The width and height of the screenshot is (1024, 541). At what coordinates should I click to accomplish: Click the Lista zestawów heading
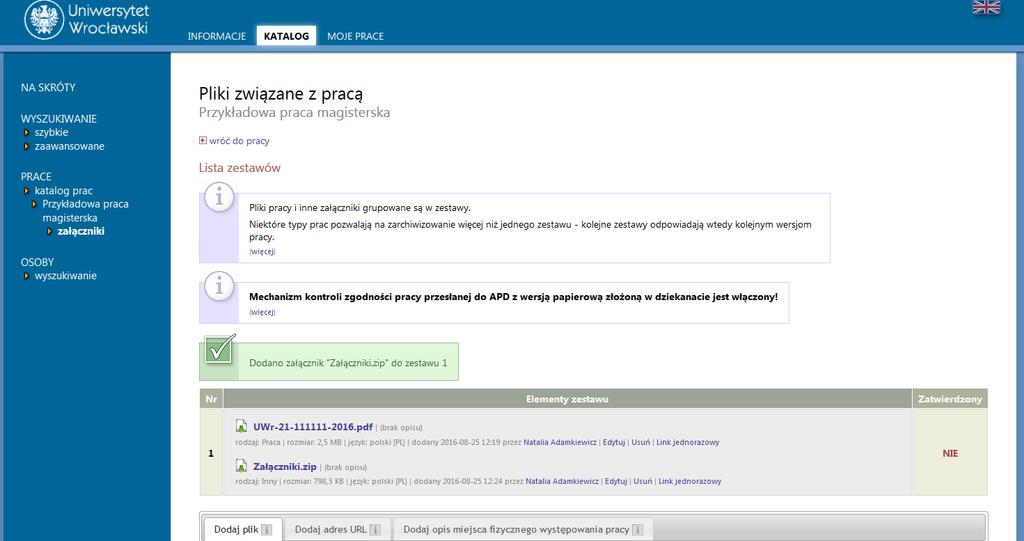point(240,168)
